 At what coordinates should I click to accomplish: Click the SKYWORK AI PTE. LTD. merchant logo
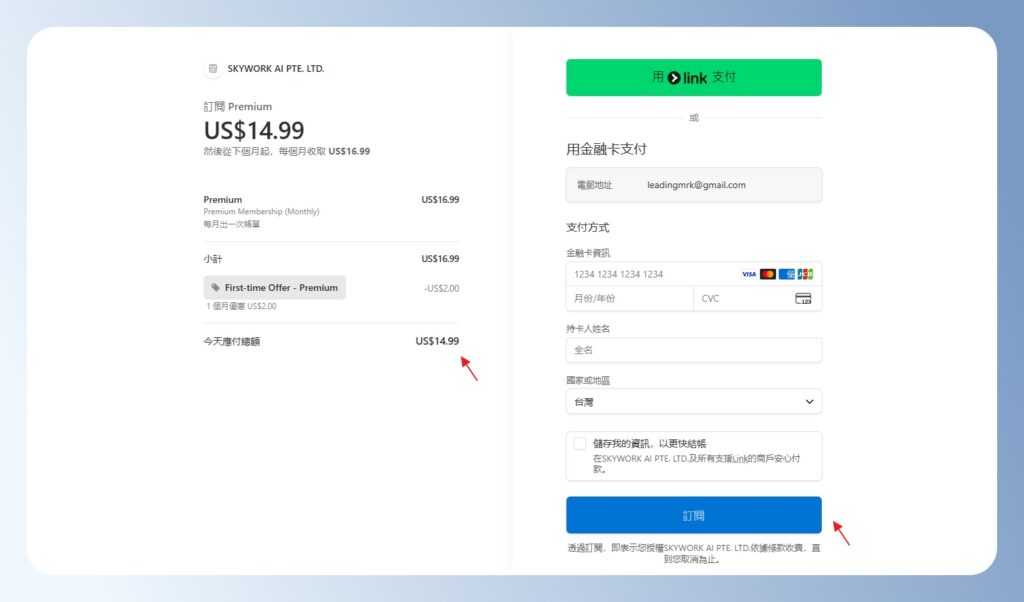(x=211, y=68)
